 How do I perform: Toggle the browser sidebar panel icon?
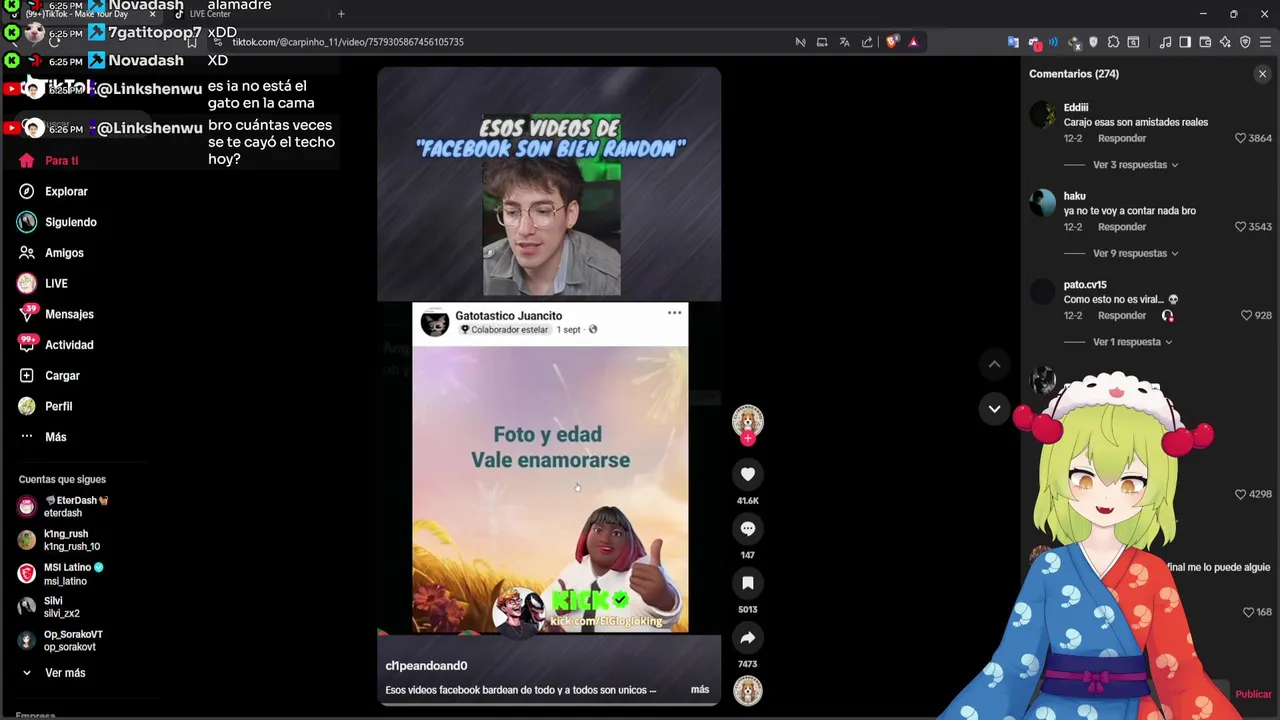(x=1185, y=42)
